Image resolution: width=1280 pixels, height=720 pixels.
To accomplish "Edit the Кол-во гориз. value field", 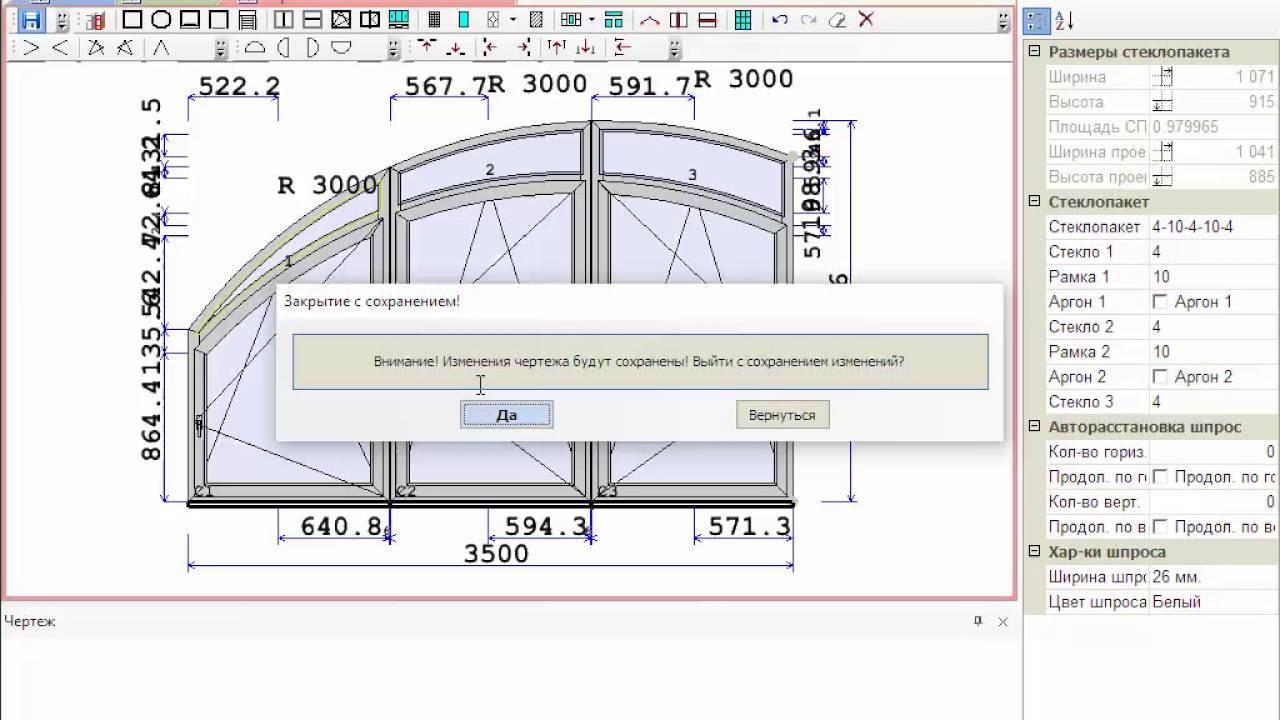I will 1213,452.
